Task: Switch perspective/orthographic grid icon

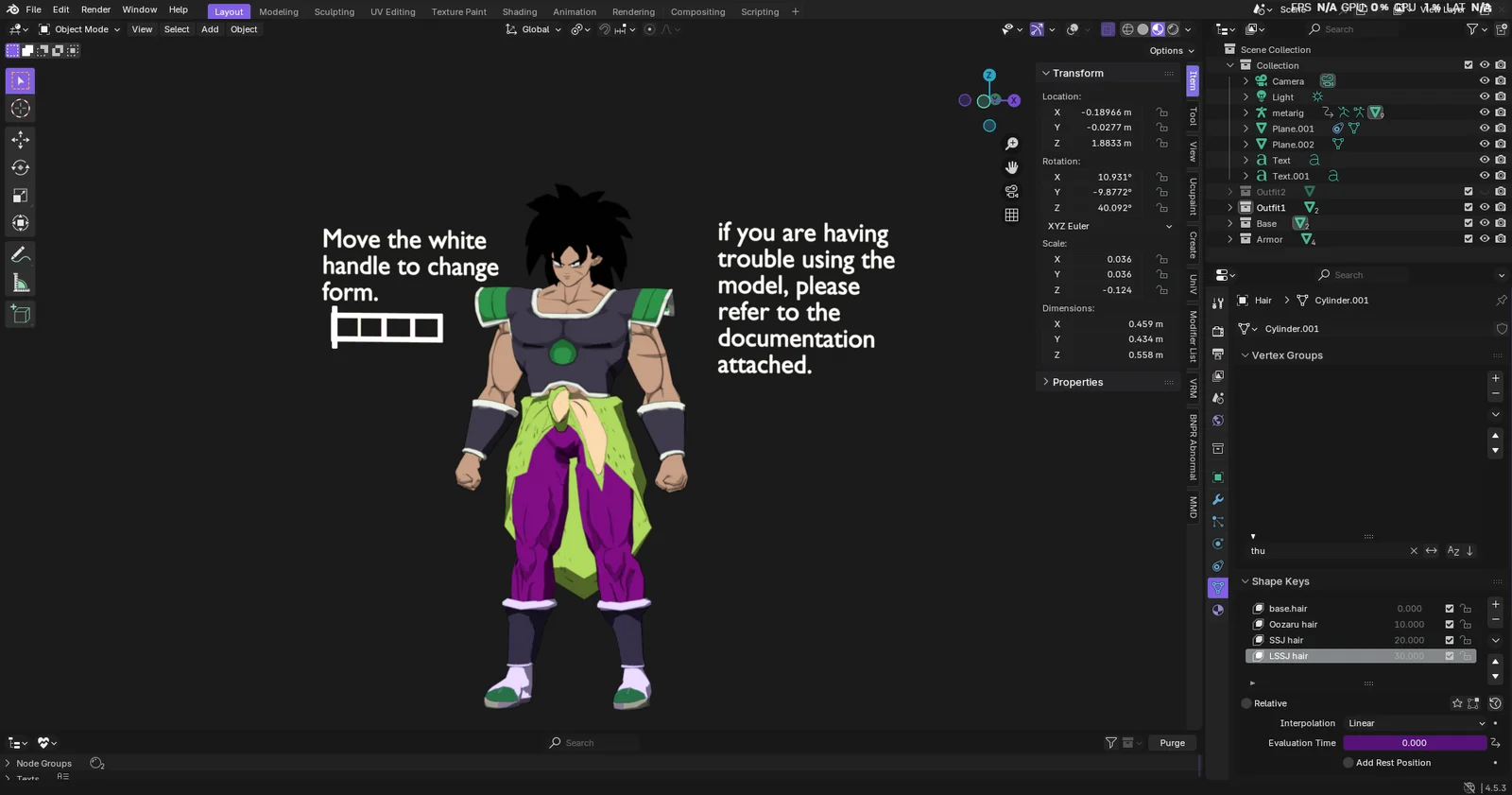Action: point(1012,215)
